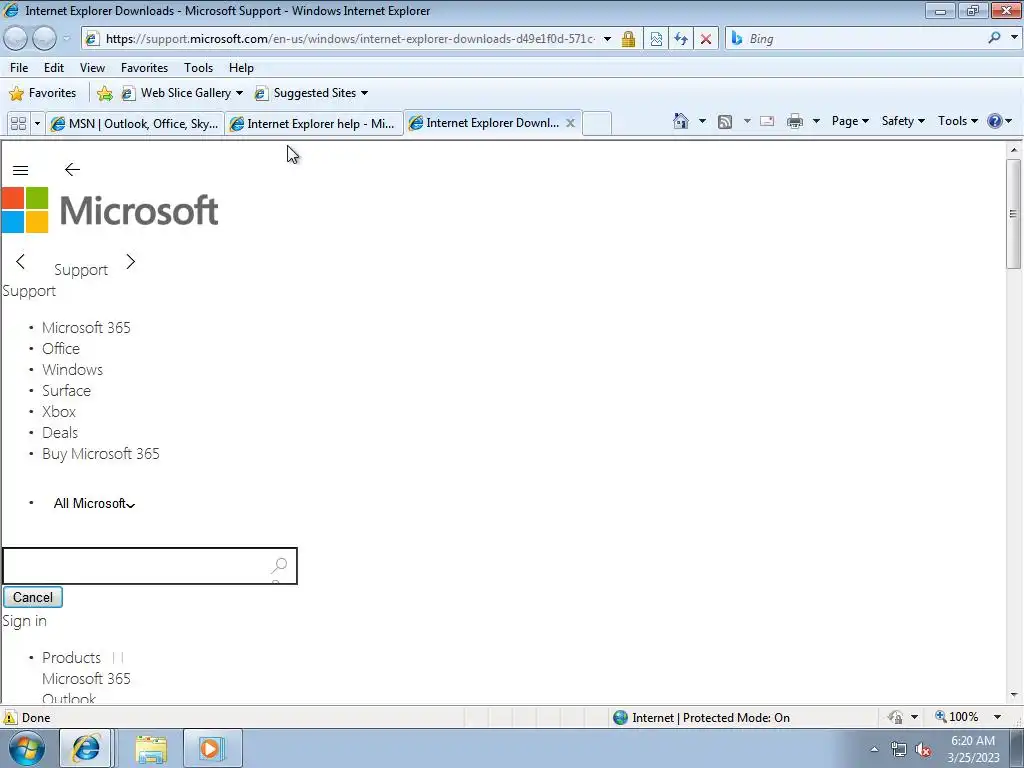Open the Suggested Sites dropdown
Viewport: 1024px width, 768px height.
click(x=311, y=93)
